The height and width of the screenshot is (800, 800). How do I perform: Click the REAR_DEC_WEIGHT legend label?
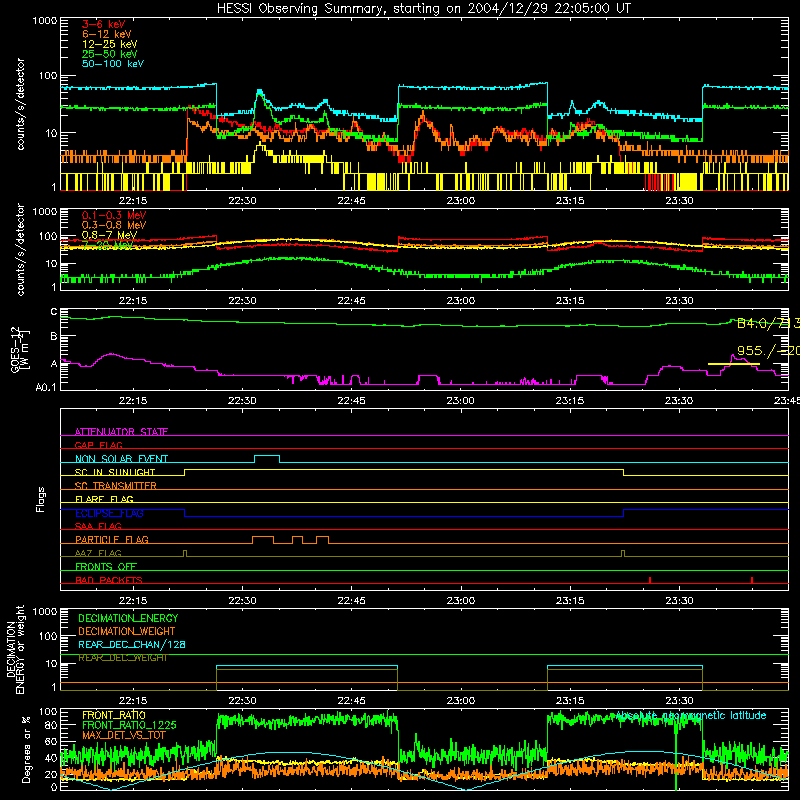pyautogui.click(x=122, y=658)
